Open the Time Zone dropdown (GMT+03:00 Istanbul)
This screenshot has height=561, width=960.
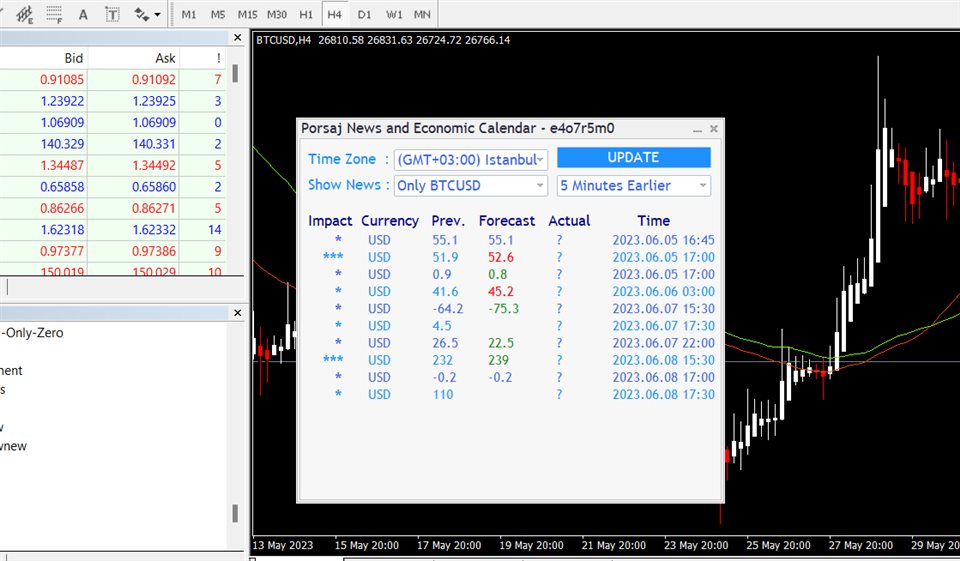tap(471, 159)
